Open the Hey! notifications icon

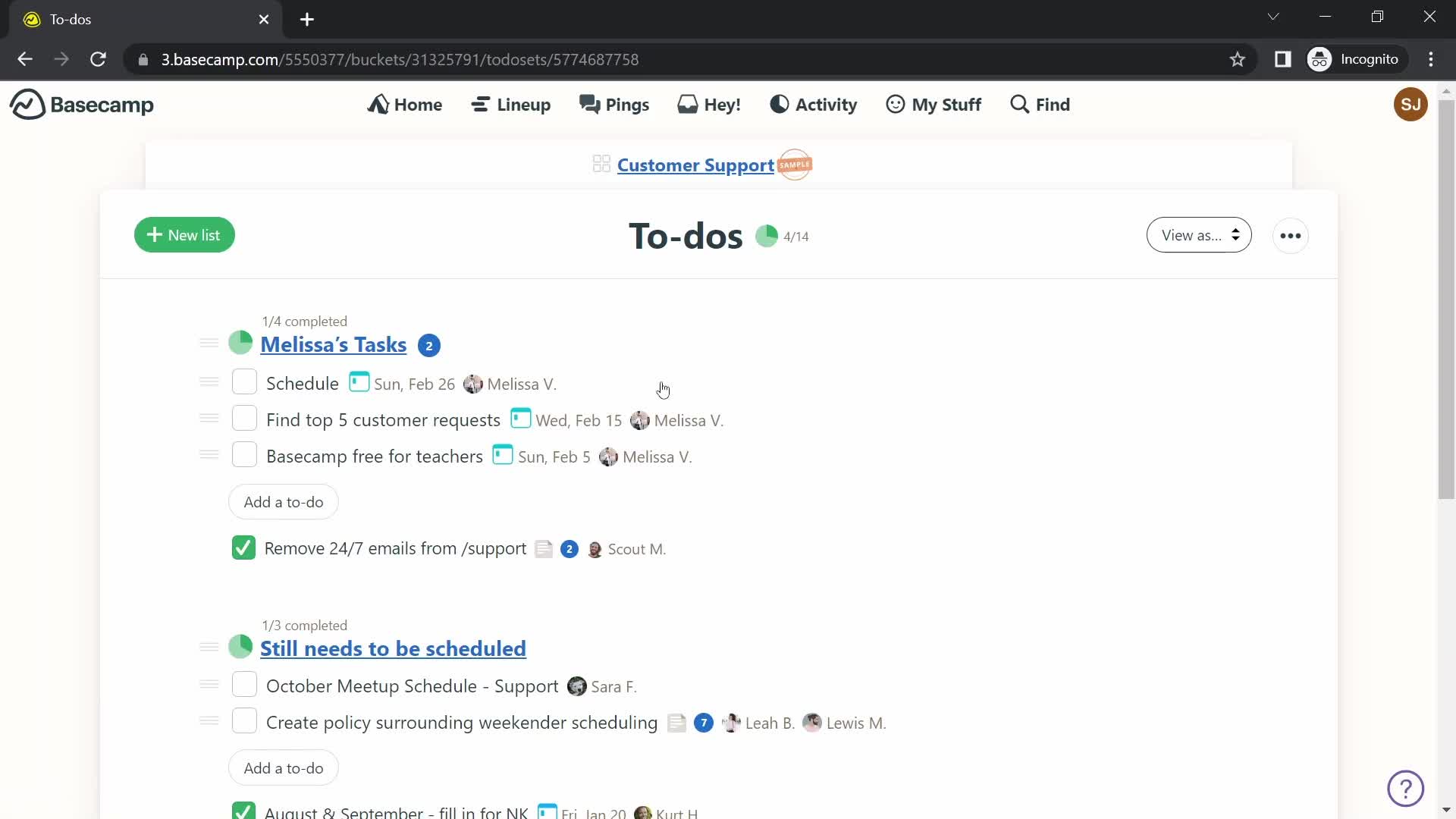[710, 104]
